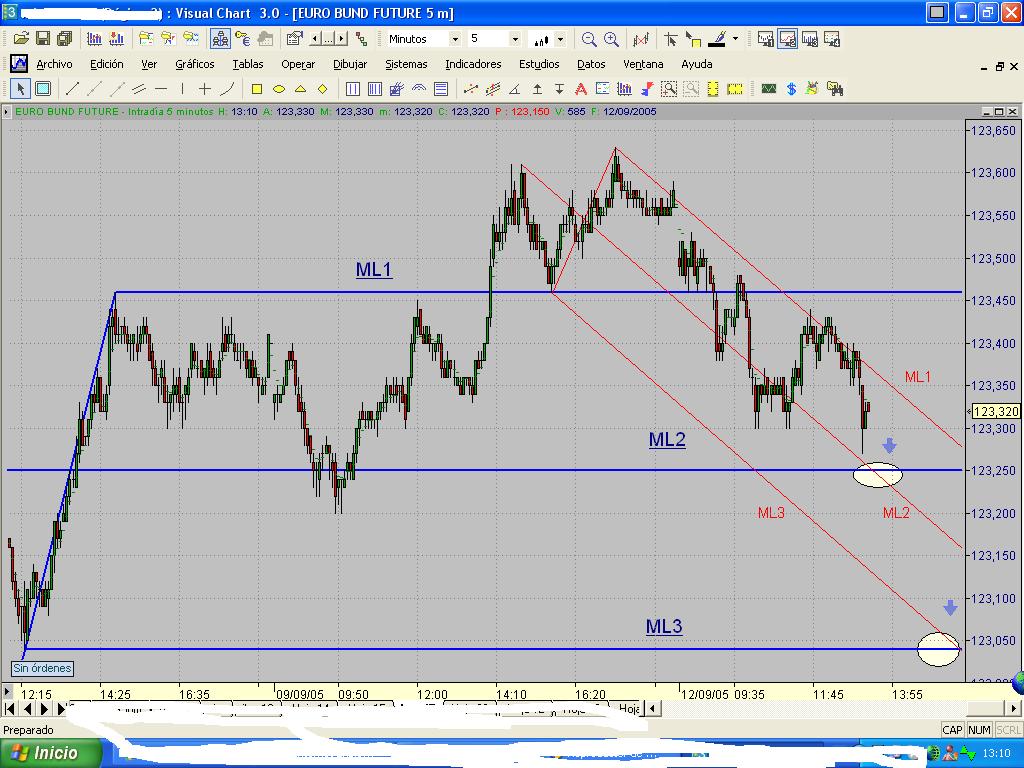Click the horizontal retracement lines tool

click(x=441, y=88)
